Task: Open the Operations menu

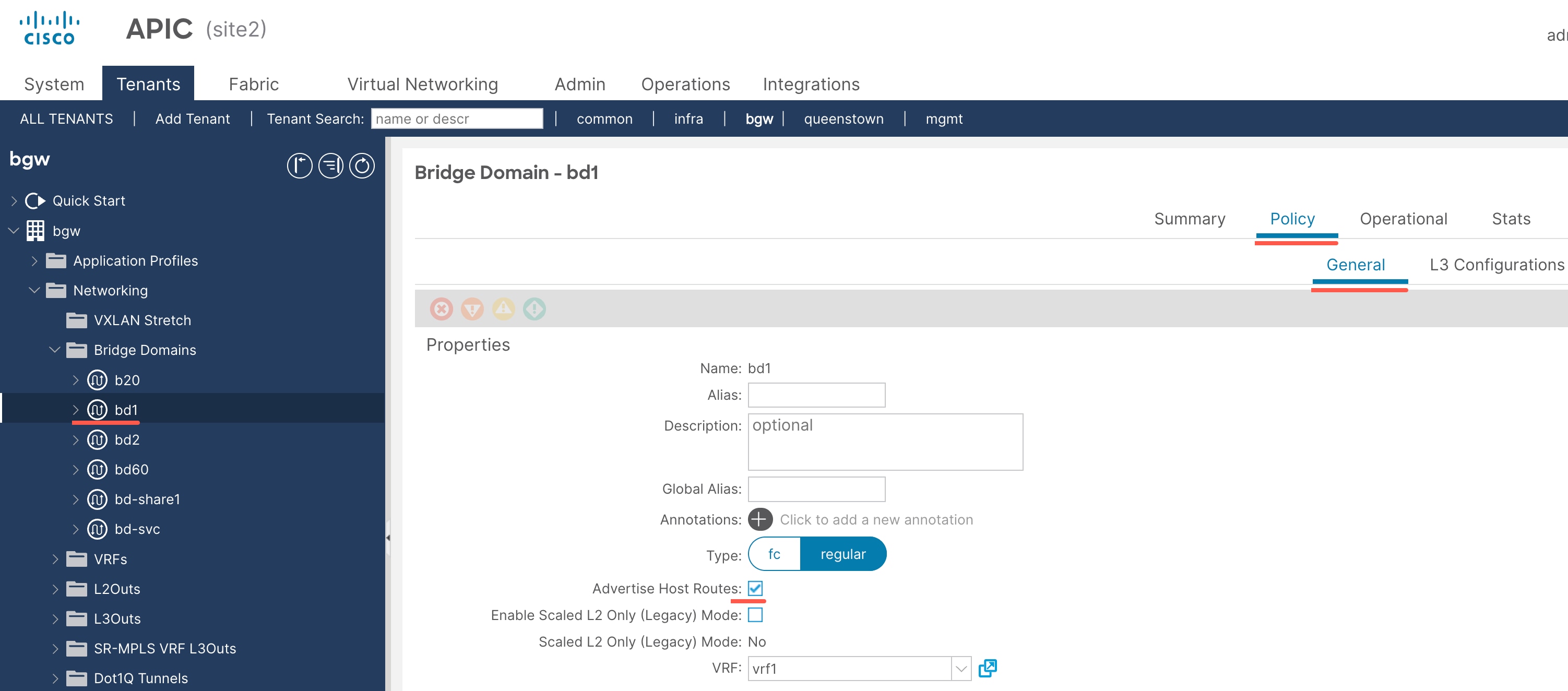Action: pyautogui.click(x=685, y=84)
